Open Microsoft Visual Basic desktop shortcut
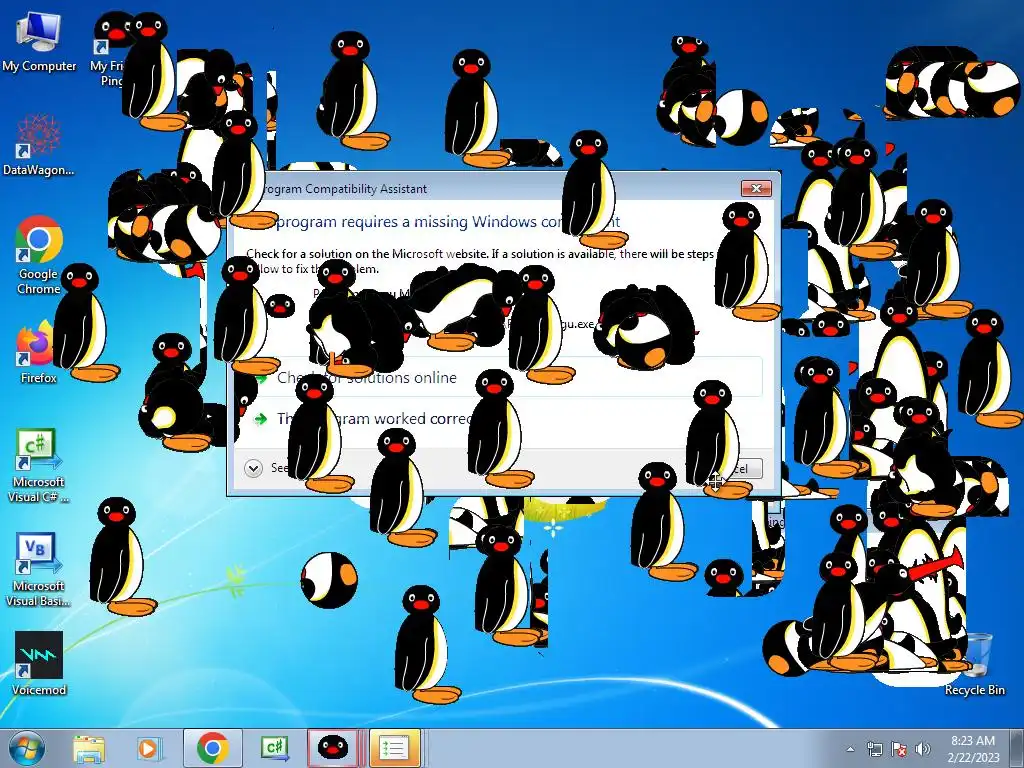The width and height of the screenshot is (1024, 768). click(39, 569)
